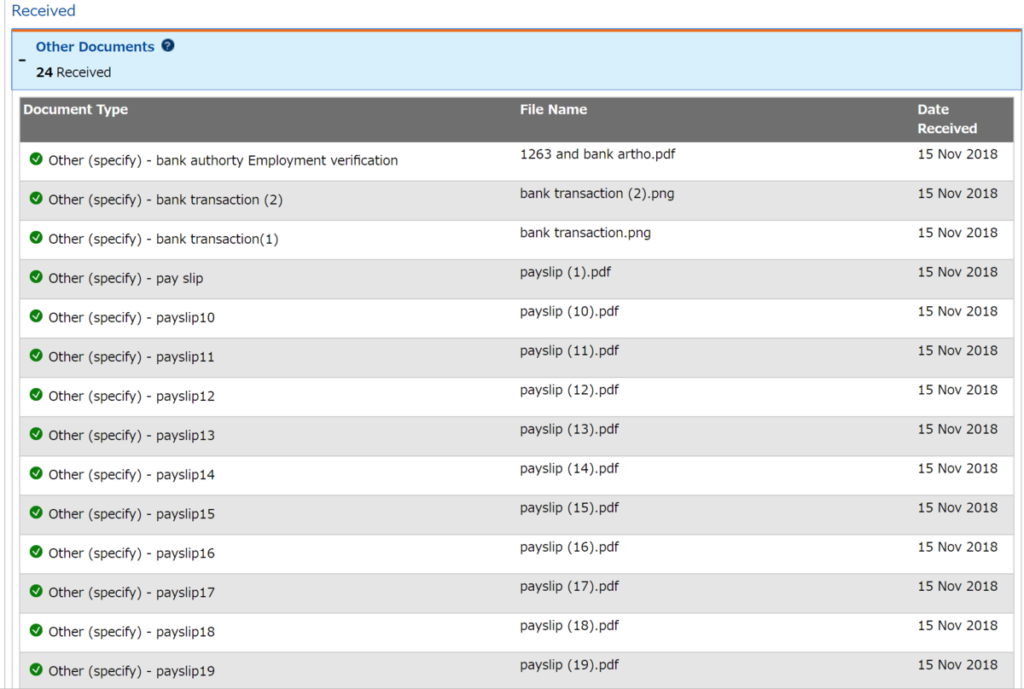Screen dimensions: 1024x689
Task: Click green checkmark for bank authorty row
Action: 36,159
